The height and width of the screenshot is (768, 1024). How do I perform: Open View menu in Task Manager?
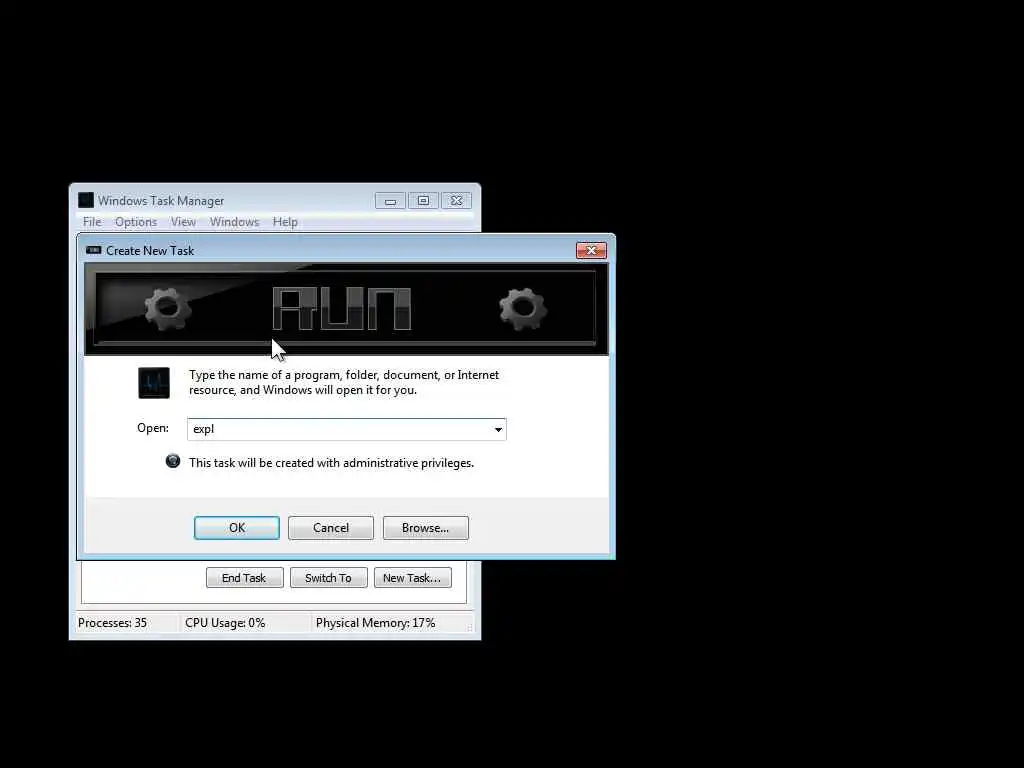point(184,222)
